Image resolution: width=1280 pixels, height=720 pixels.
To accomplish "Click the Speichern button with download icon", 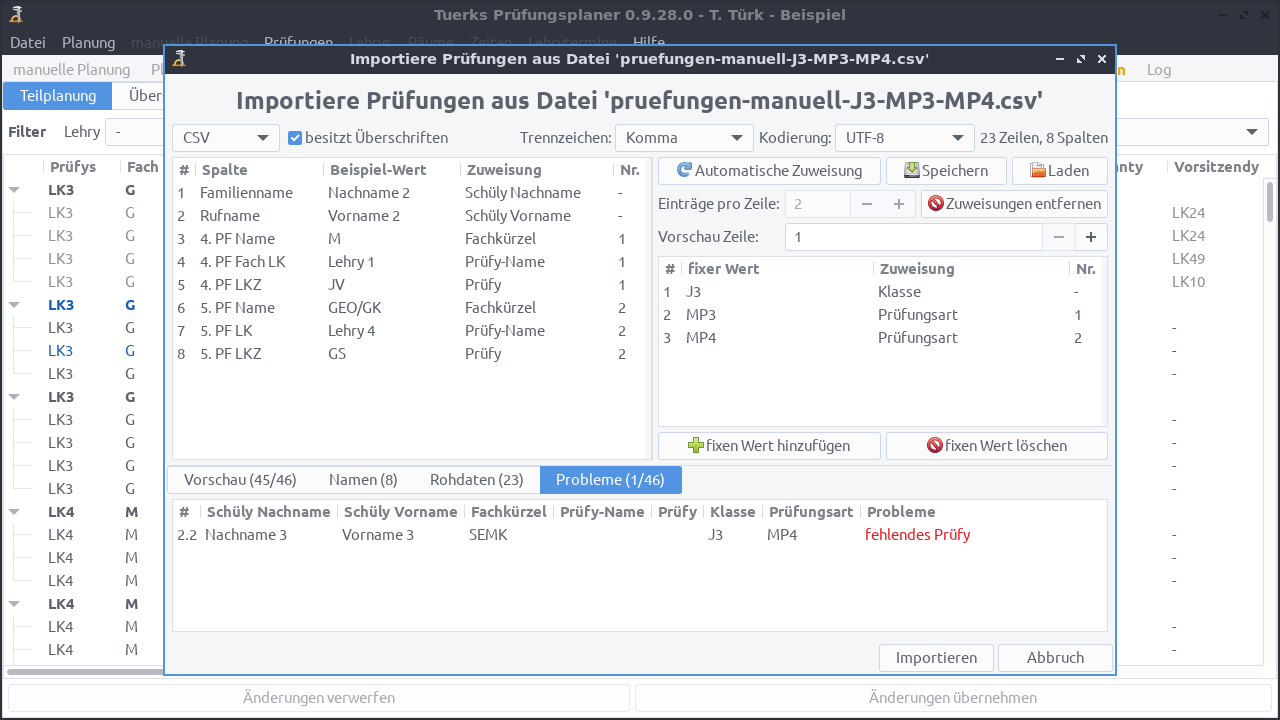I will 945,171.
